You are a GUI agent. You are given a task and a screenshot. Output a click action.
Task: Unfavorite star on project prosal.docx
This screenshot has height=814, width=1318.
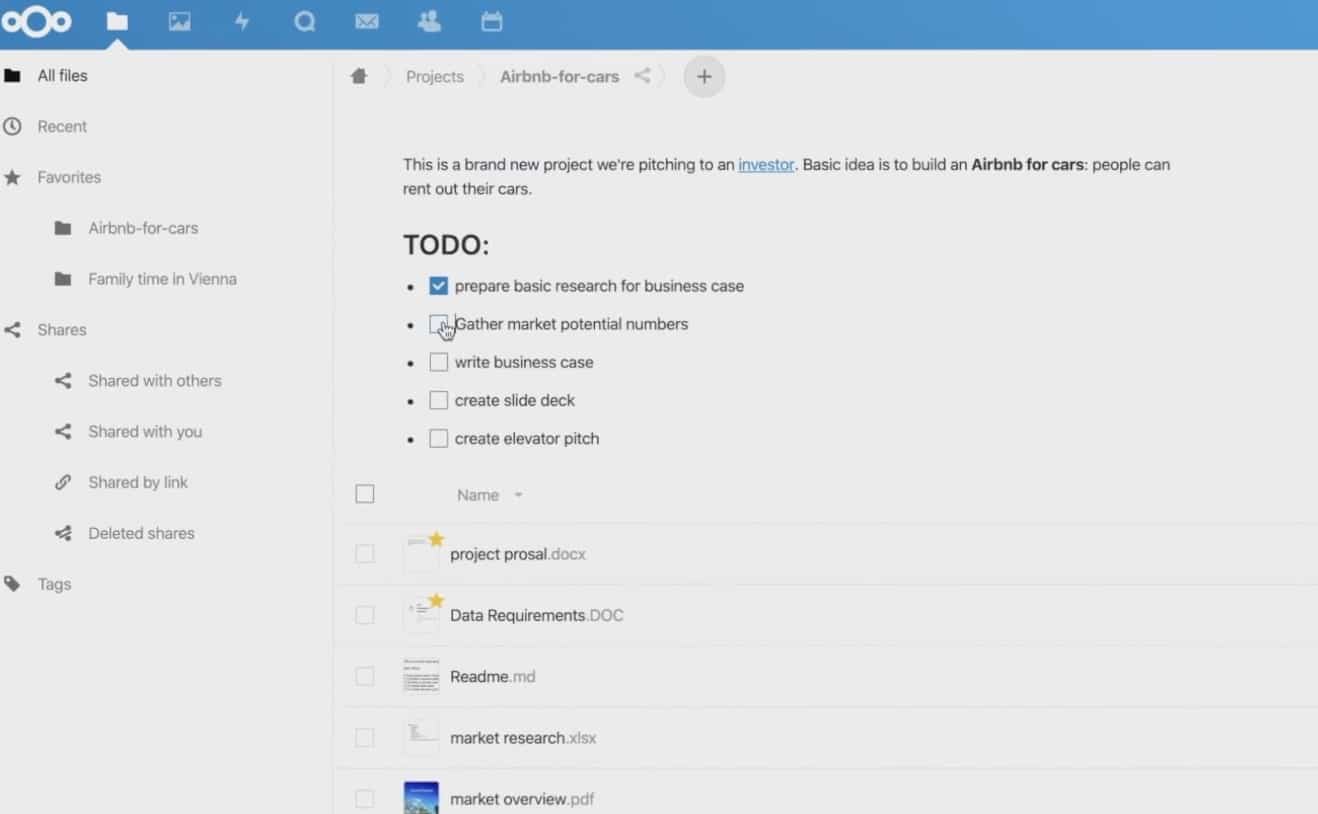point(436,540)
